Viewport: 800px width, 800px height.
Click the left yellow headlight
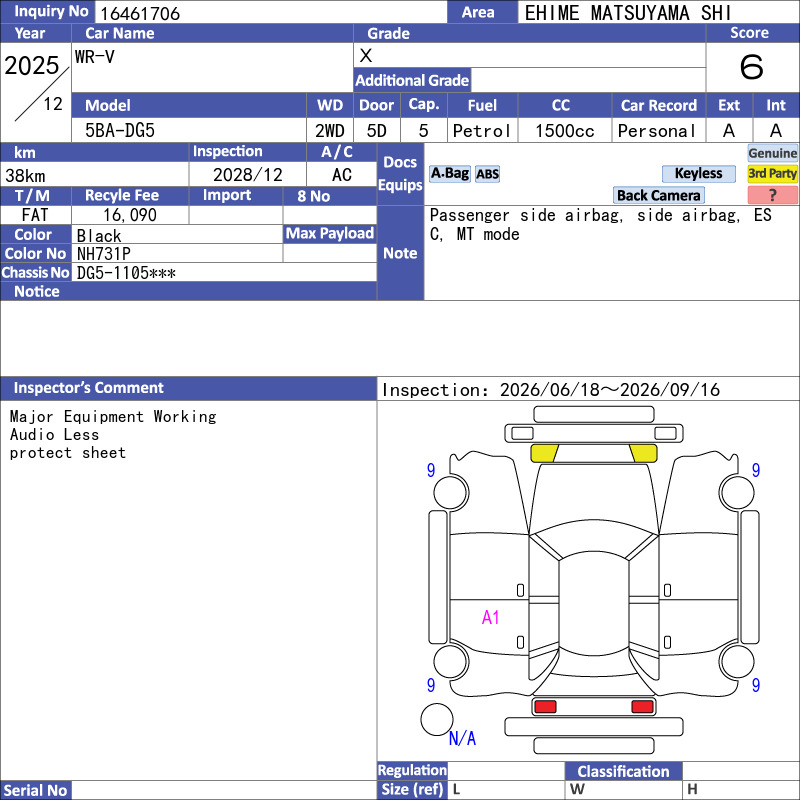pyautogui.click(x=544, y=453)
